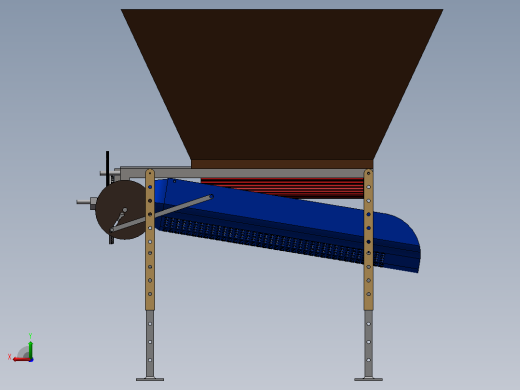This screenshot has width=520, height=390.
Task: Select the red stacked bellows under frame
Action: tap(282, 188)
